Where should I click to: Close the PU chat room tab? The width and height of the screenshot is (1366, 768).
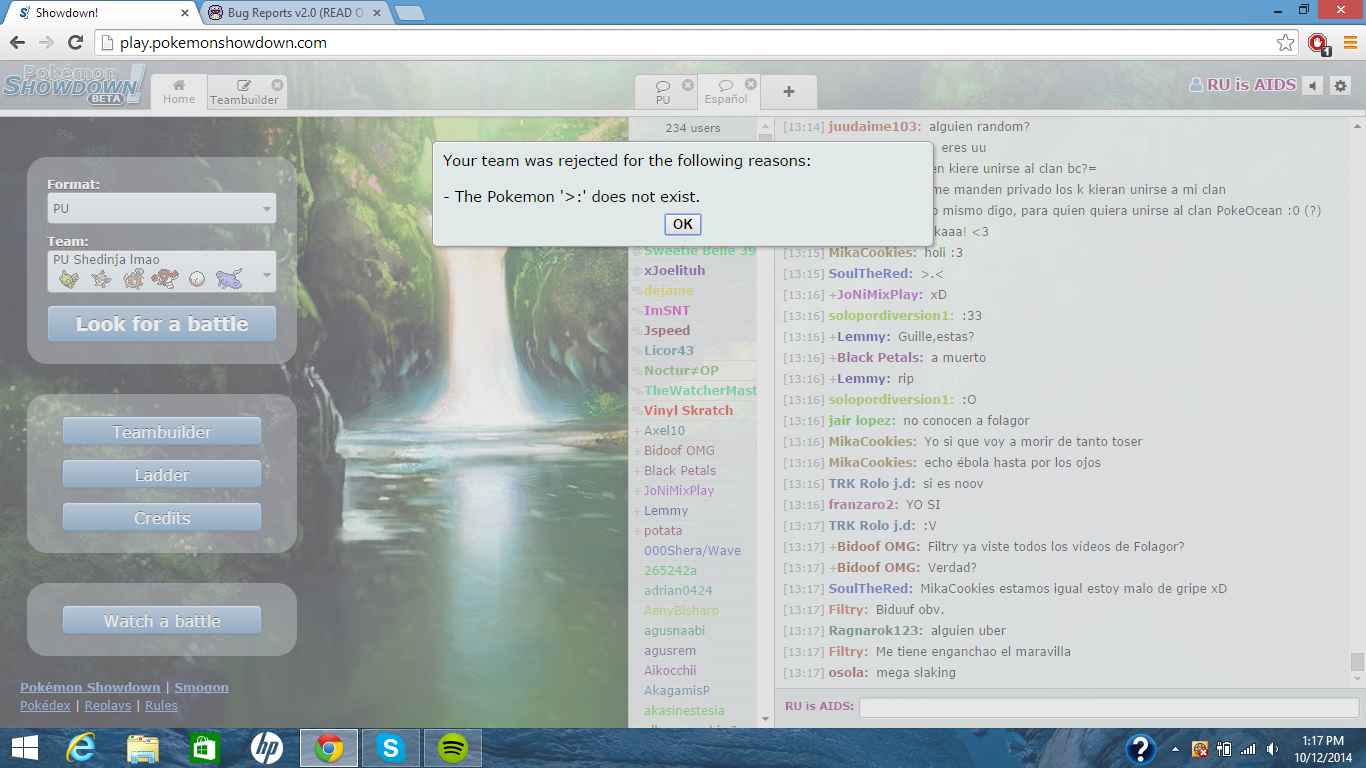click(688, 85)
